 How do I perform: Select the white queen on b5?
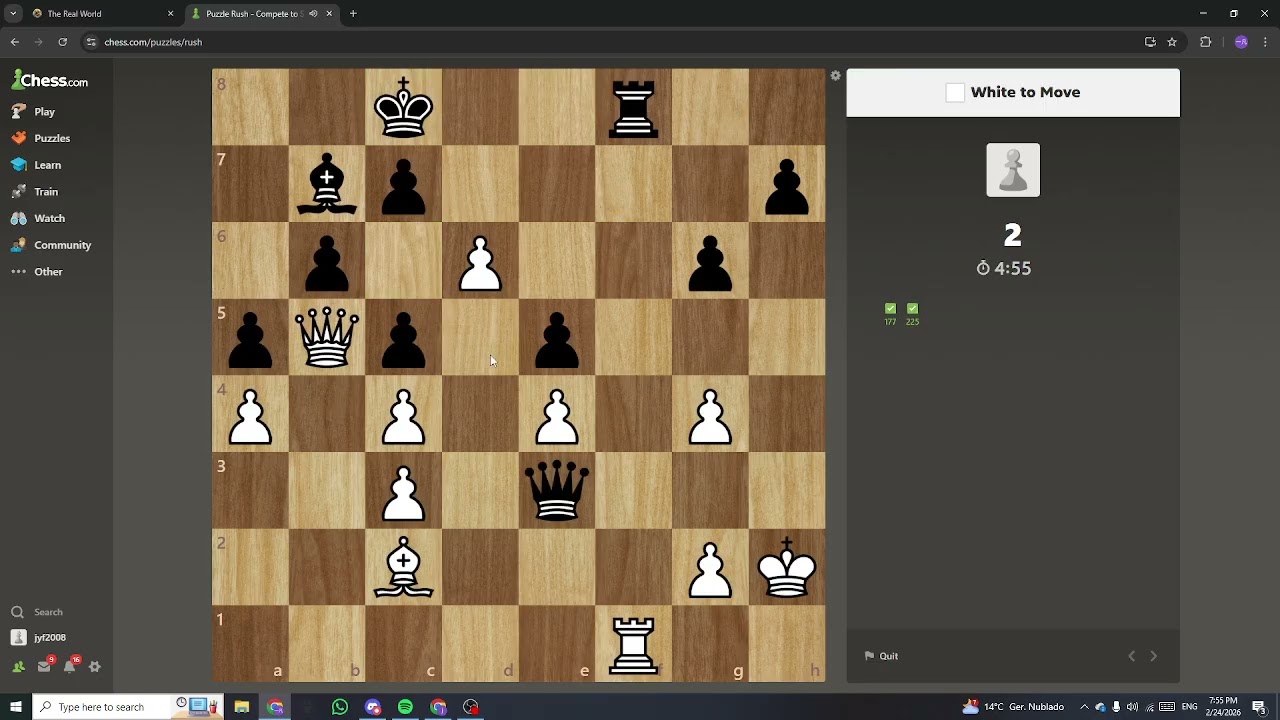[x=327, y=337]
